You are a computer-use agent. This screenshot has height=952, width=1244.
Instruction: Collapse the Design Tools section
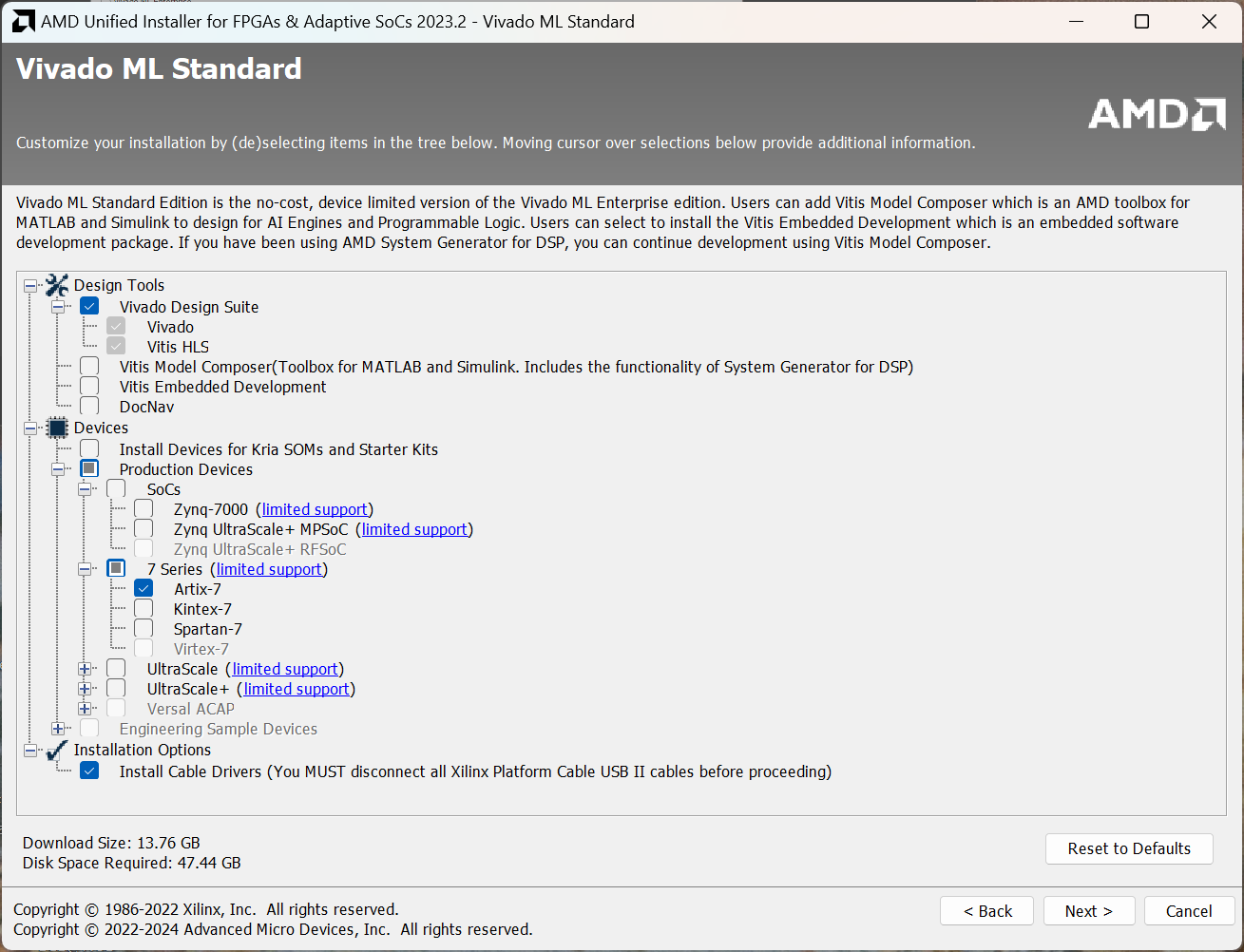point(30,285)
